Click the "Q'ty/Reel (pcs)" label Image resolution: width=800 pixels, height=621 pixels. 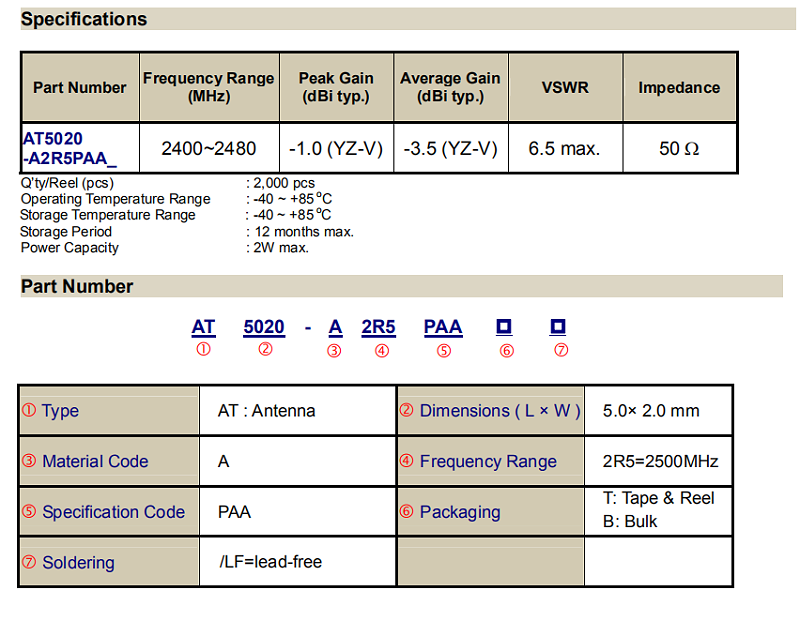point(67,183)
